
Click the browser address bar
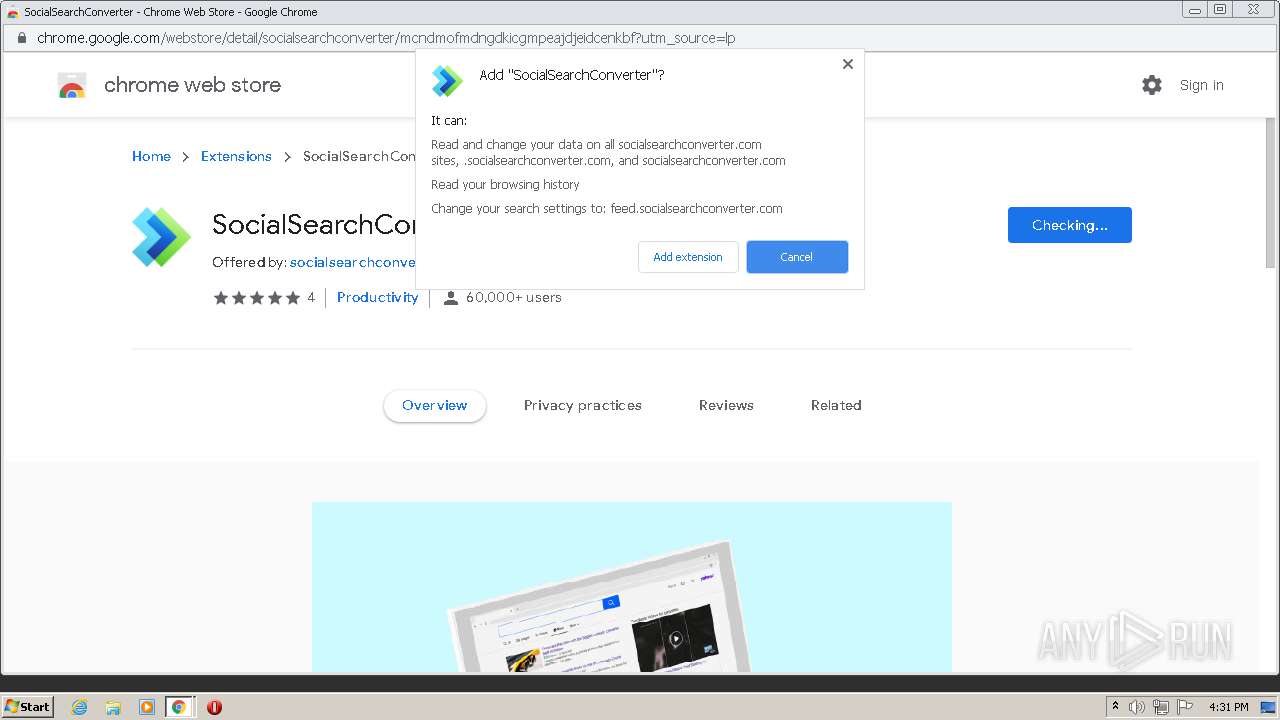click(640, 38)
